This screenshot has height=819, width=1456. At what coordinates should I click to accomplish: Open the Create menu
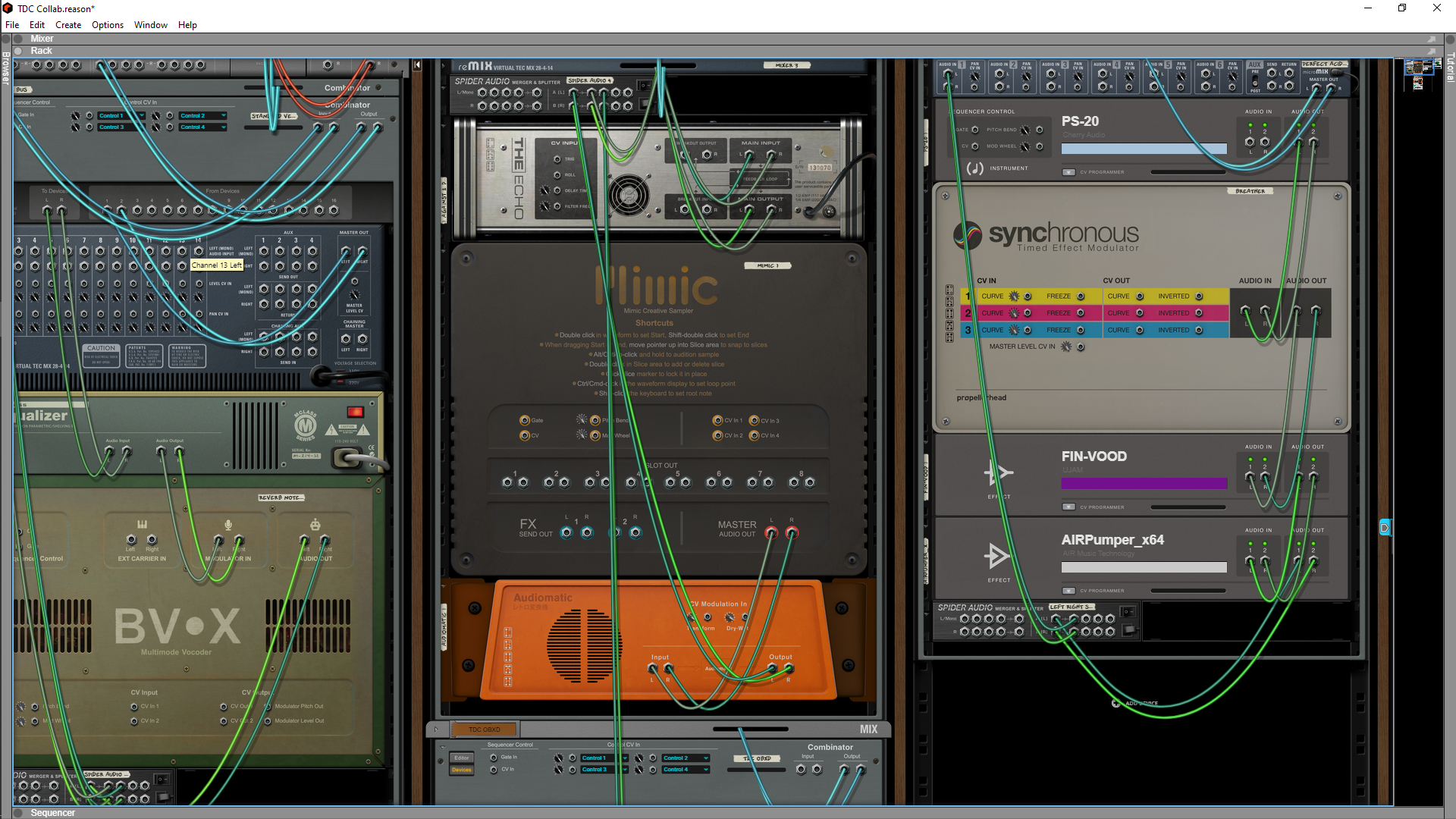click(x=67, y=25)
